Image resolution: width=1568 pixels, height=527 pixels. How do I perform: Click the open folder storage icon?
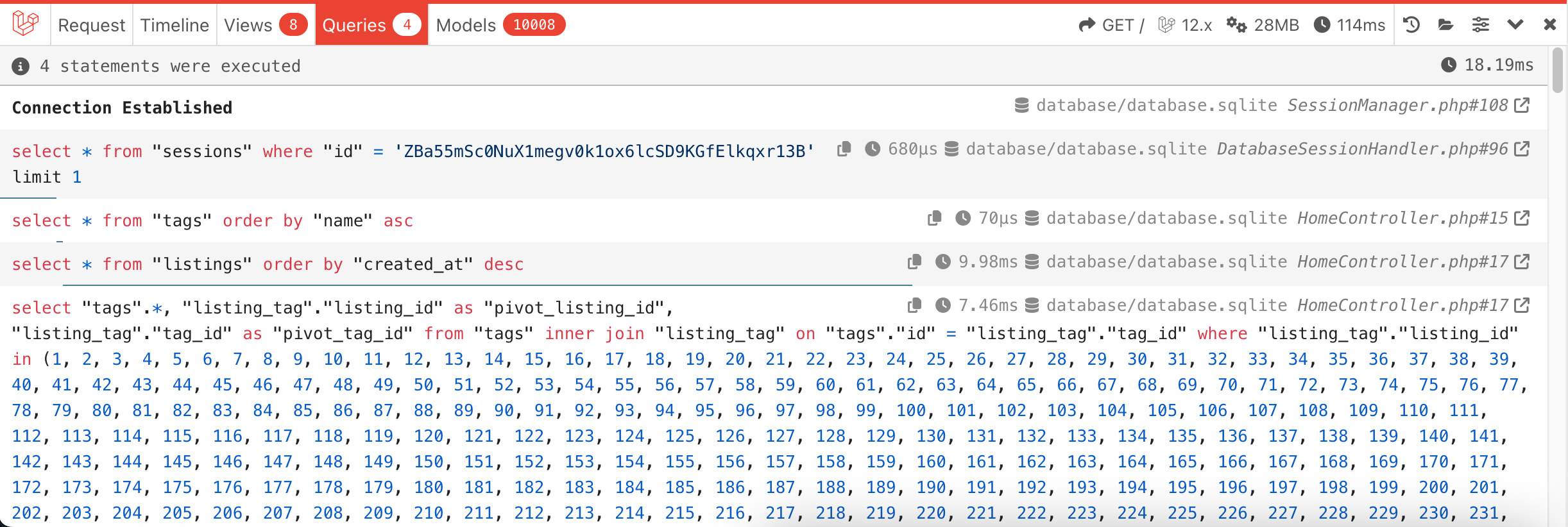[1446, 25]
